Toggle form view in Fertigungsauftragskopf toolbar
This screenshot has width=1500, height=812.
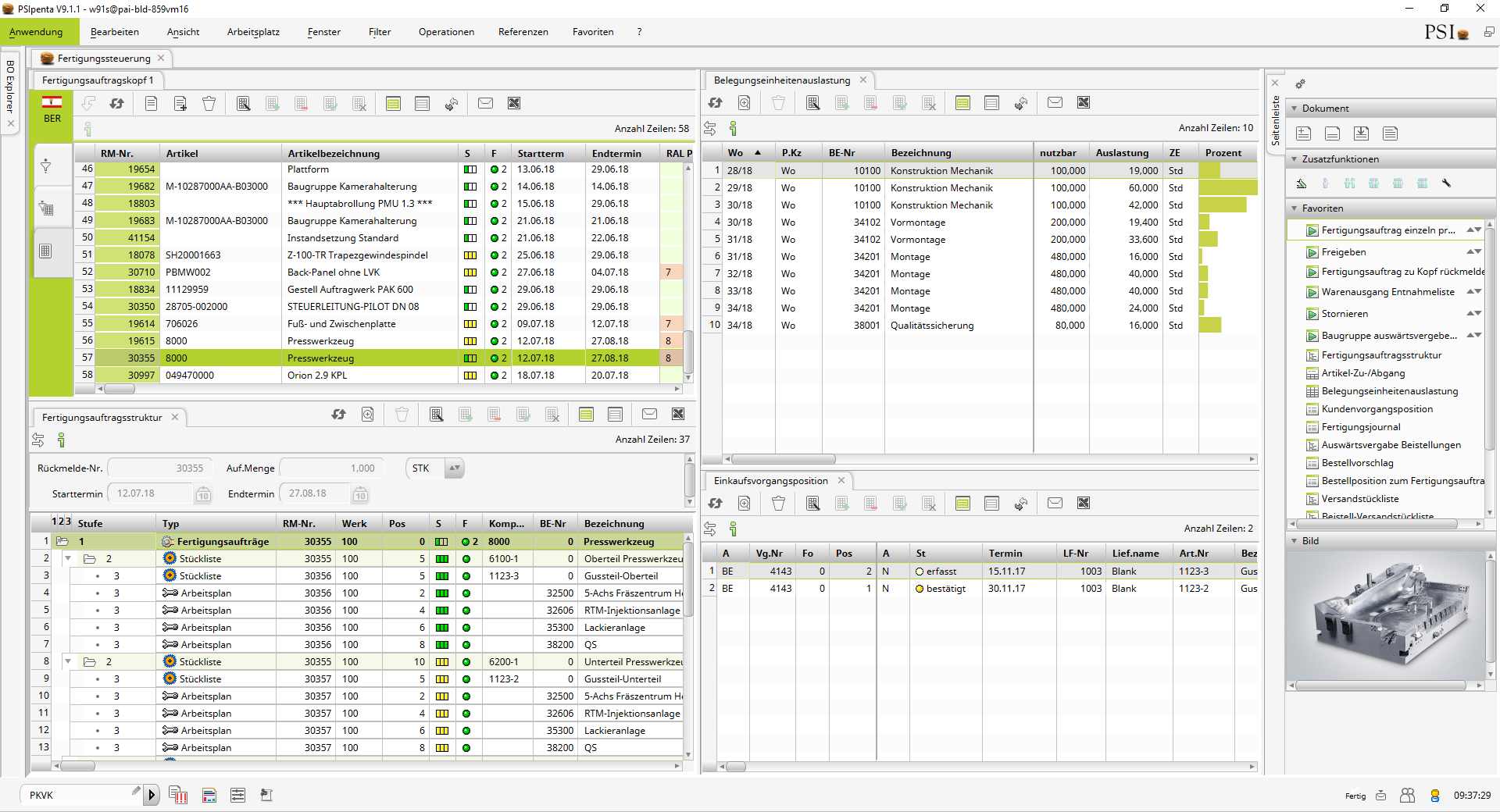click(422, 103)
